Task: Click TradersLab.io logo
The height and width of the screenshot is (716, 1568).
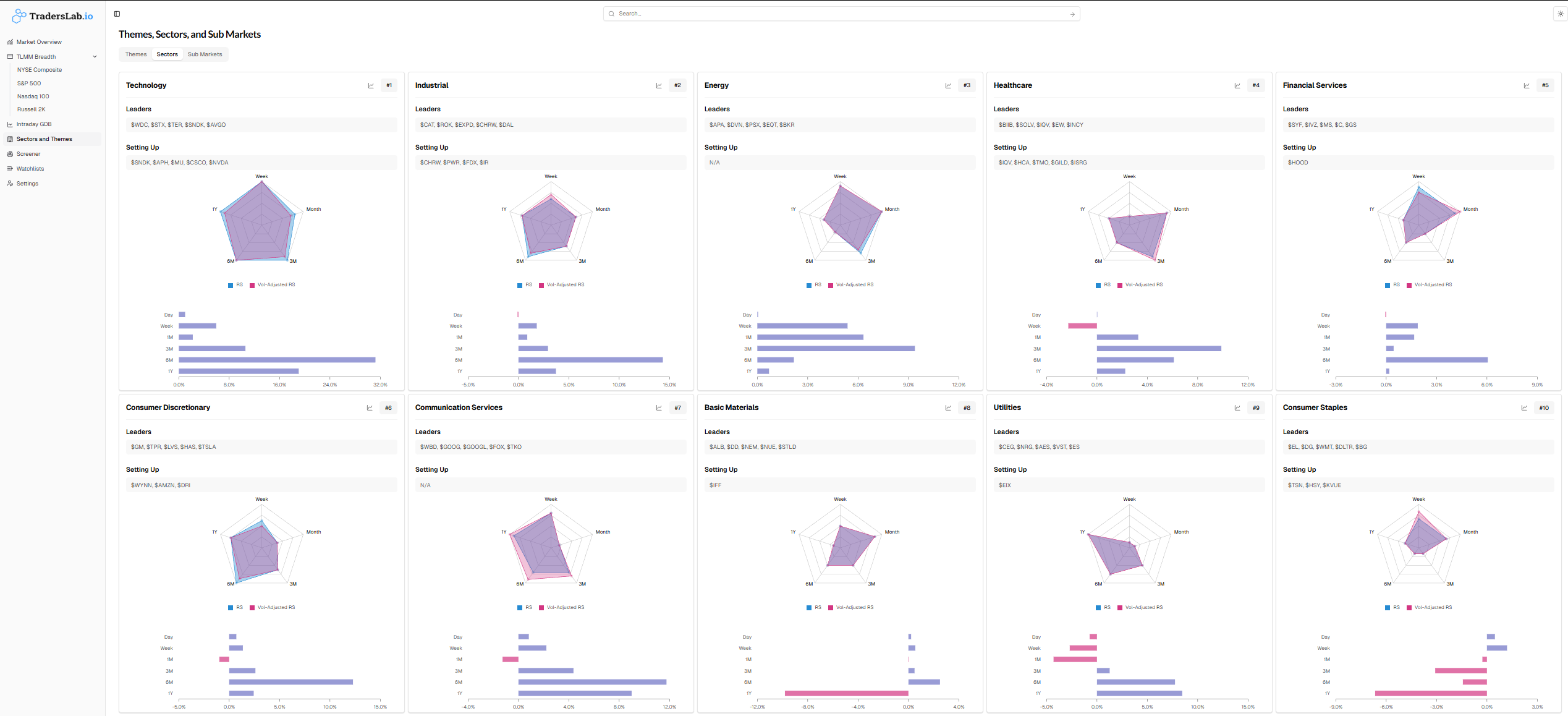Action: click(53, 16)
